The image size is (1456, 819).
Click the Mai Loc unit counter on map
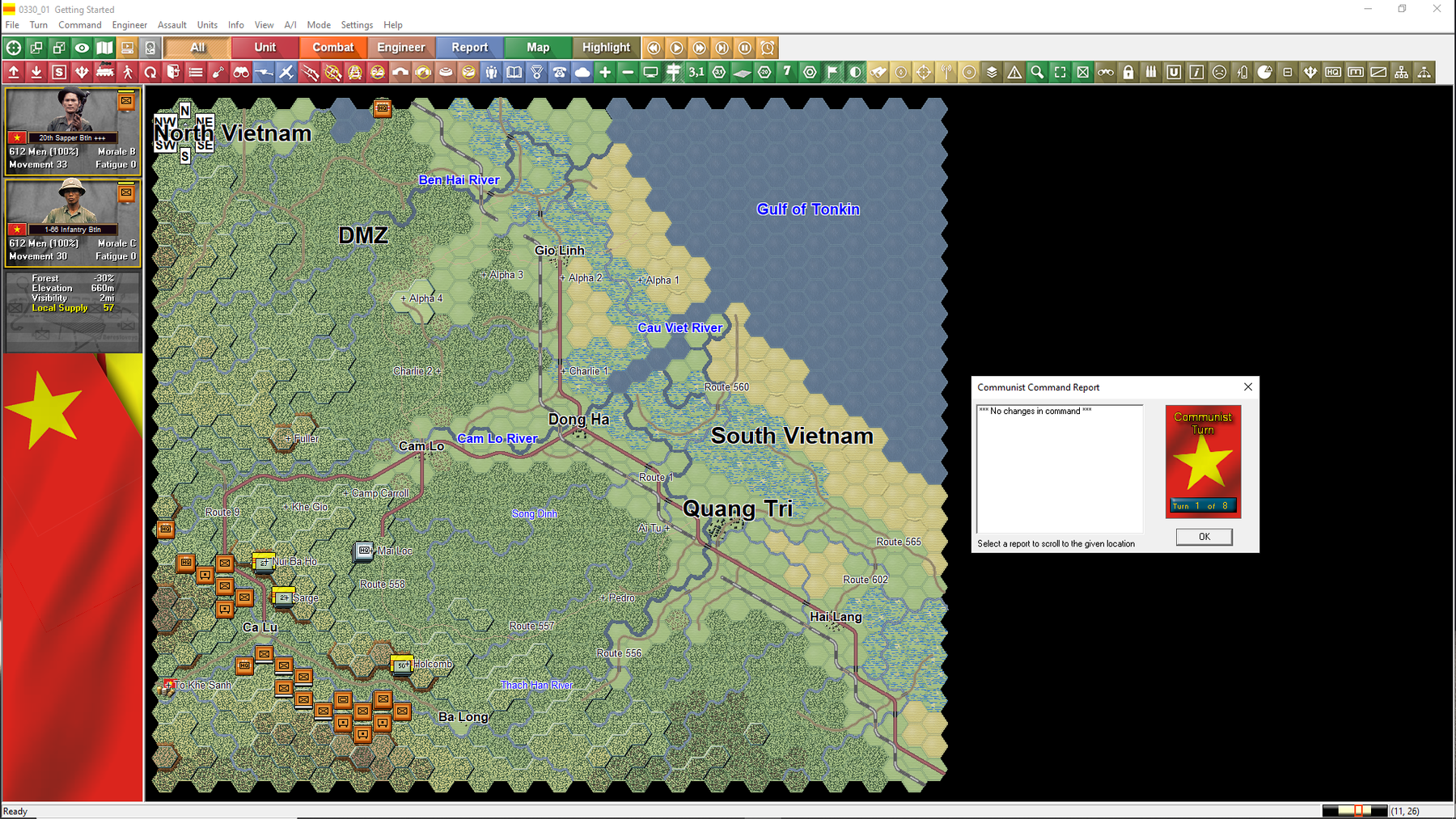[364, 551]
